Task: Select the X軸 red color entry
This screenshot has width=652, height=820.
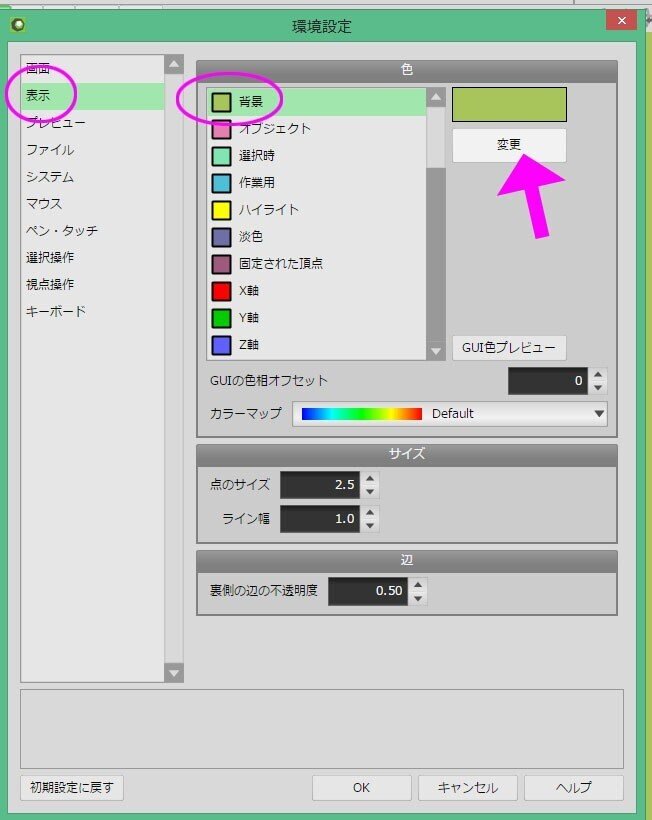Action: pos(316,291)
